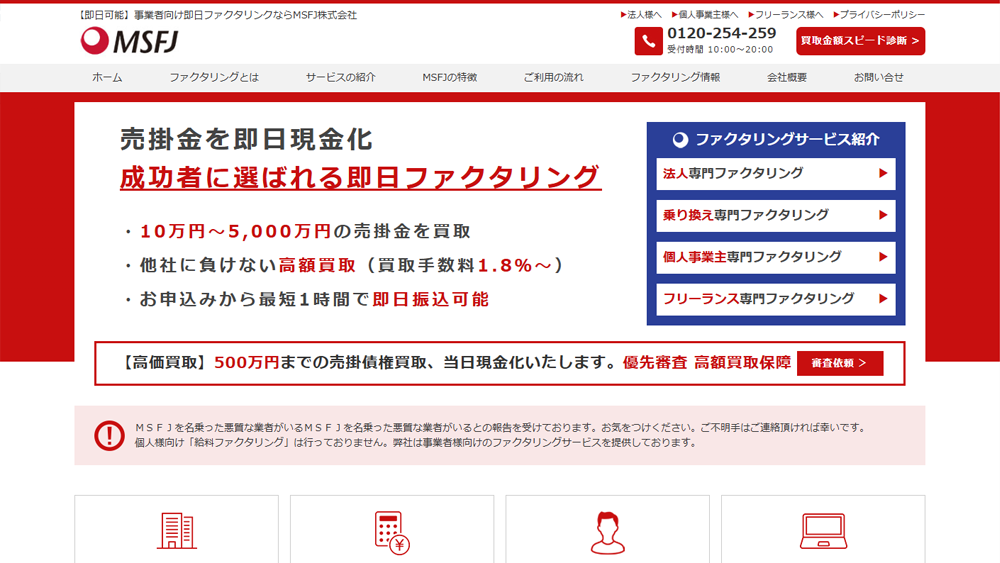Image resolution: width=1000 pixels, height=563 pixels.
Task: Open the ファクタリングとは menu item
Action: pos(214,77)
